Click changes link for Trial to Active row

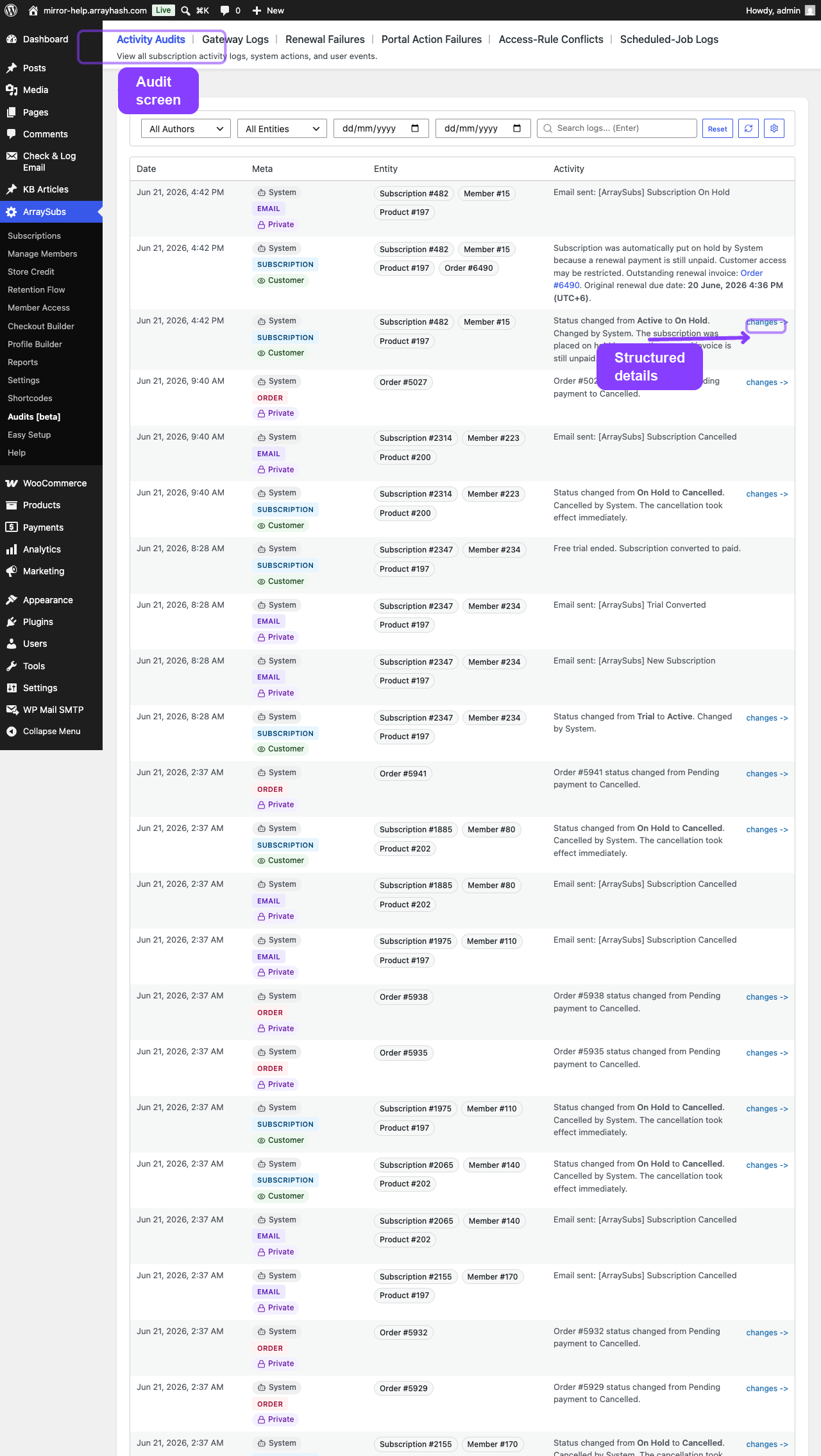[x=767, y=718]
